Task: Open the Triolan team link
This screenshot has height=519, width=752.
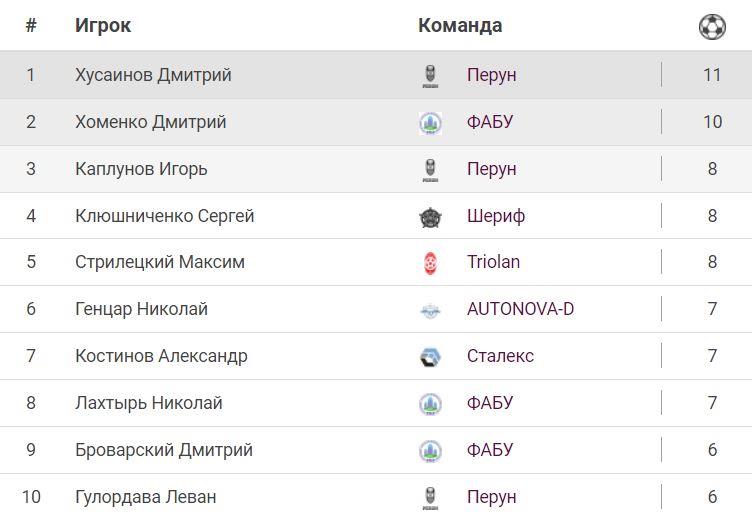Action: click(493, 262)
